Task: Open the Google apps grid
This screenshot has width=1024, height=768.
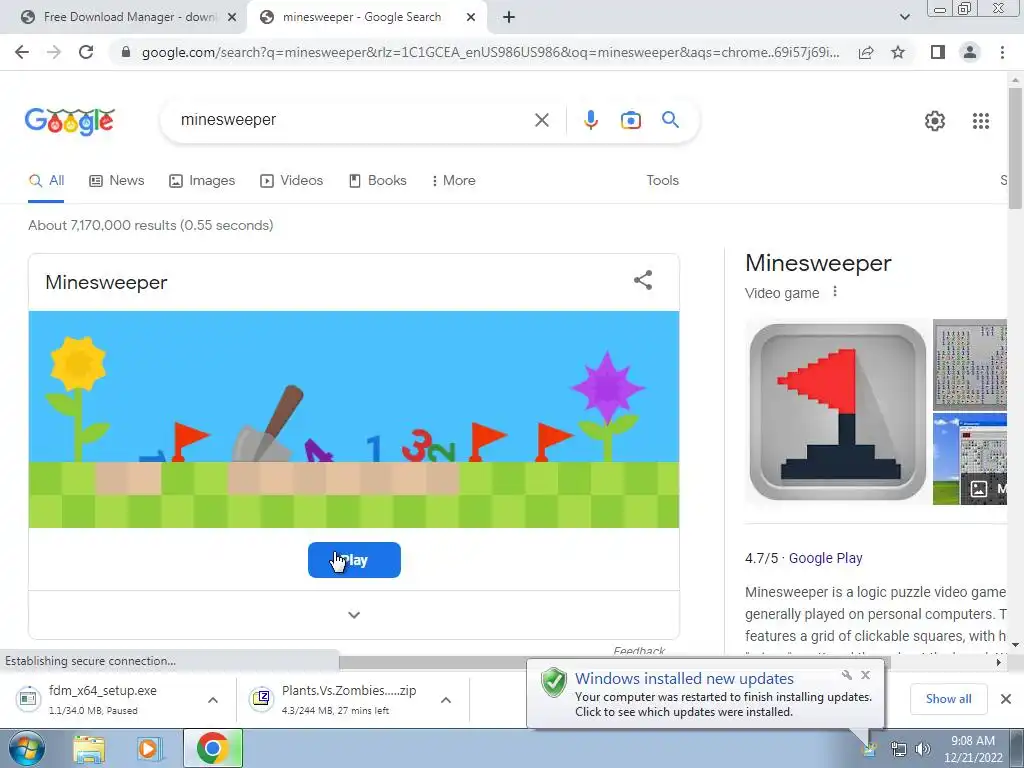Action: coord(980,121)
